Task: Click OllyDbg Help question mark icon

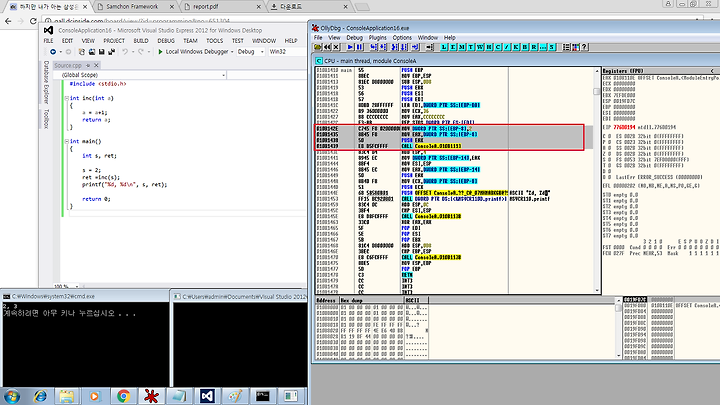Action: click(x=584, y=47)
